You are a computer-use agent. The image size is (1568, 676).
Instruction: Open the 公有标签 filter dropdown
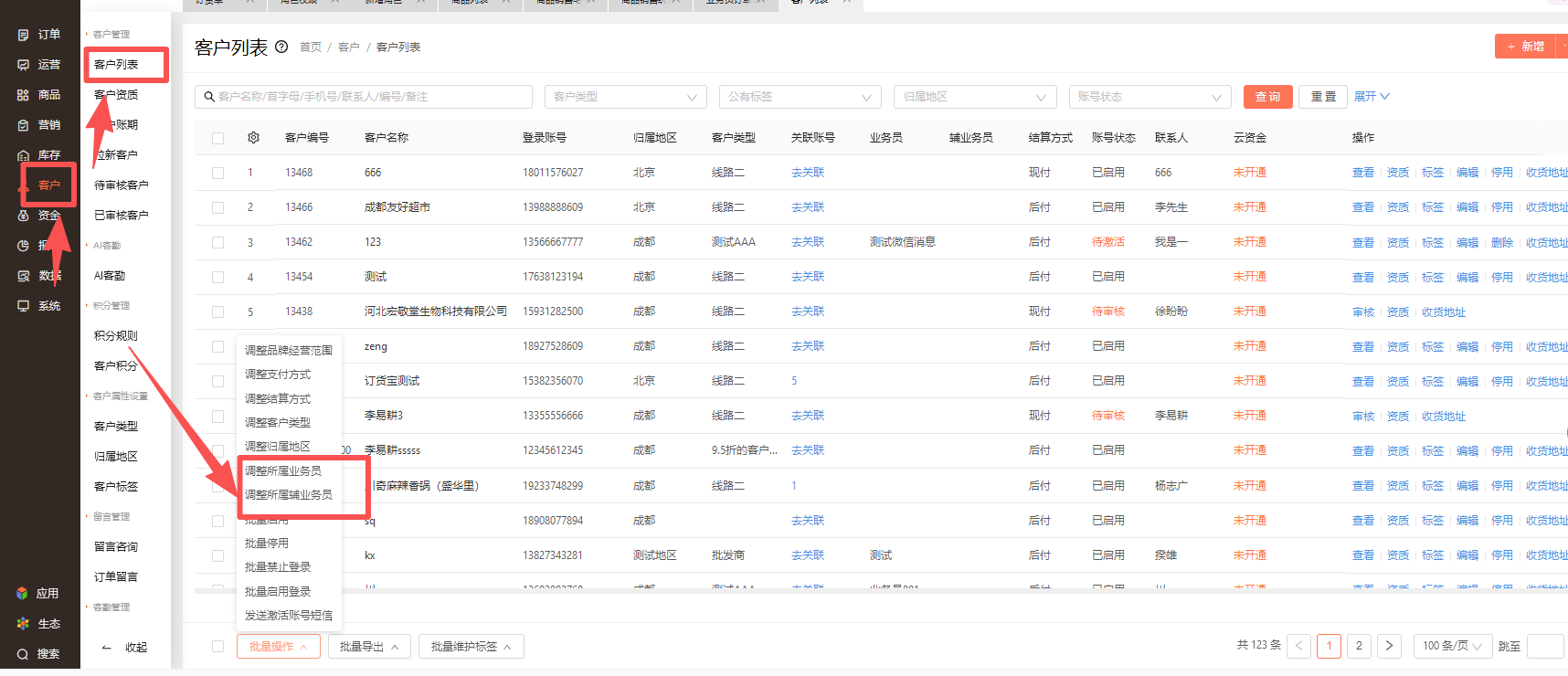coord(800,97)
